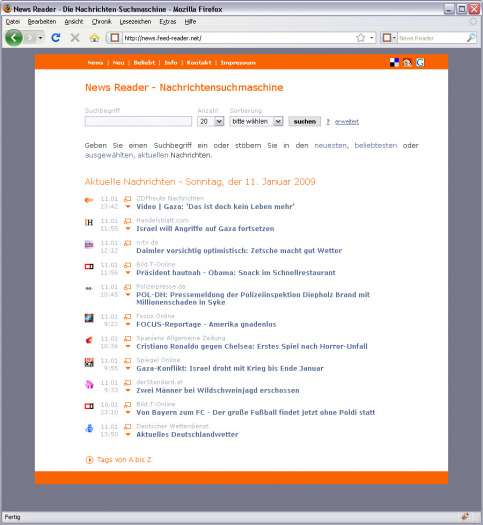Image resolution: width=483 pixels, height=525 pixels.
Task: Open the erweitert search link
Action: (347, 122)
